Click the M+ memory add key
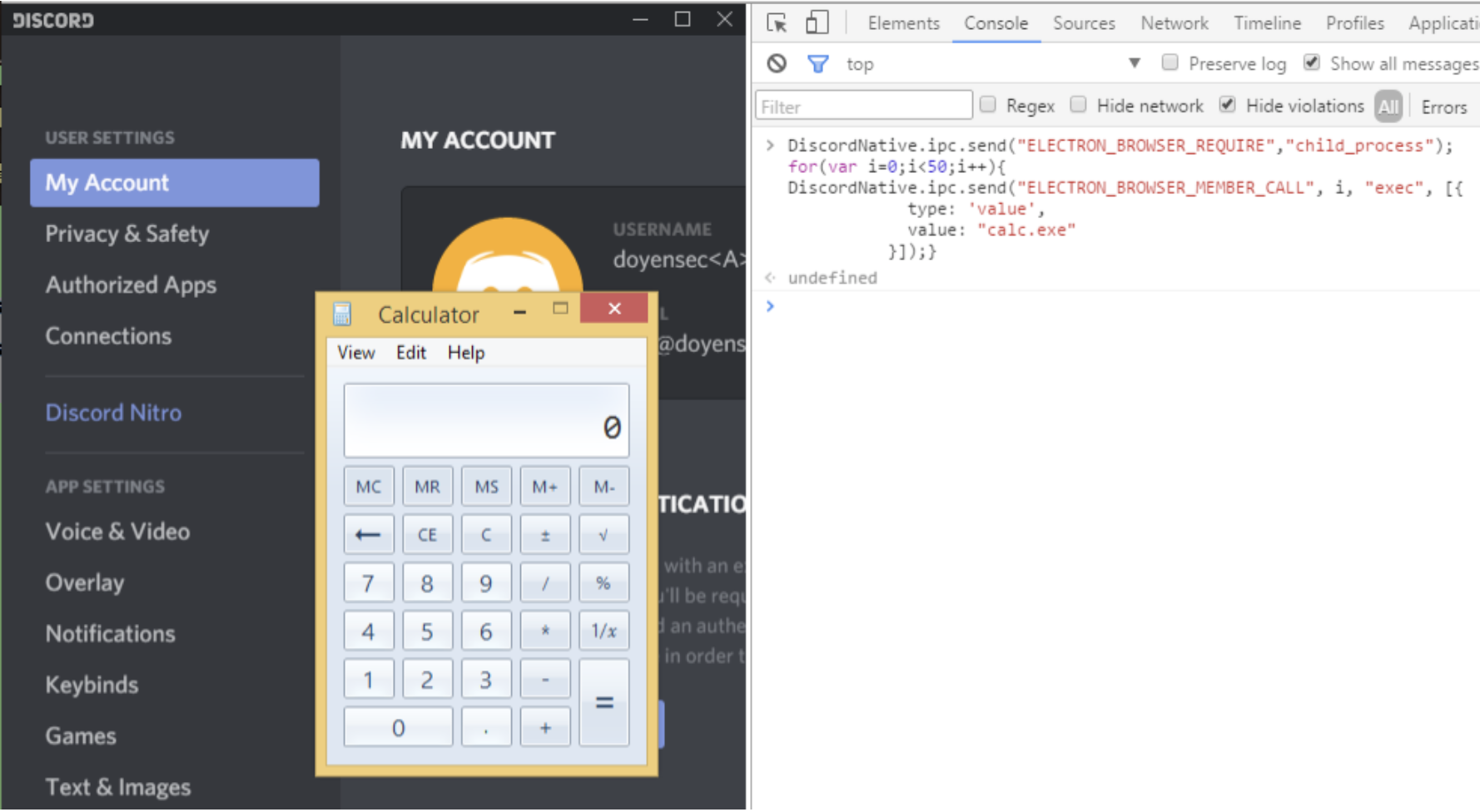Image resolution: width=1480 pixels, height=812 pixels. tap(545, 487)
